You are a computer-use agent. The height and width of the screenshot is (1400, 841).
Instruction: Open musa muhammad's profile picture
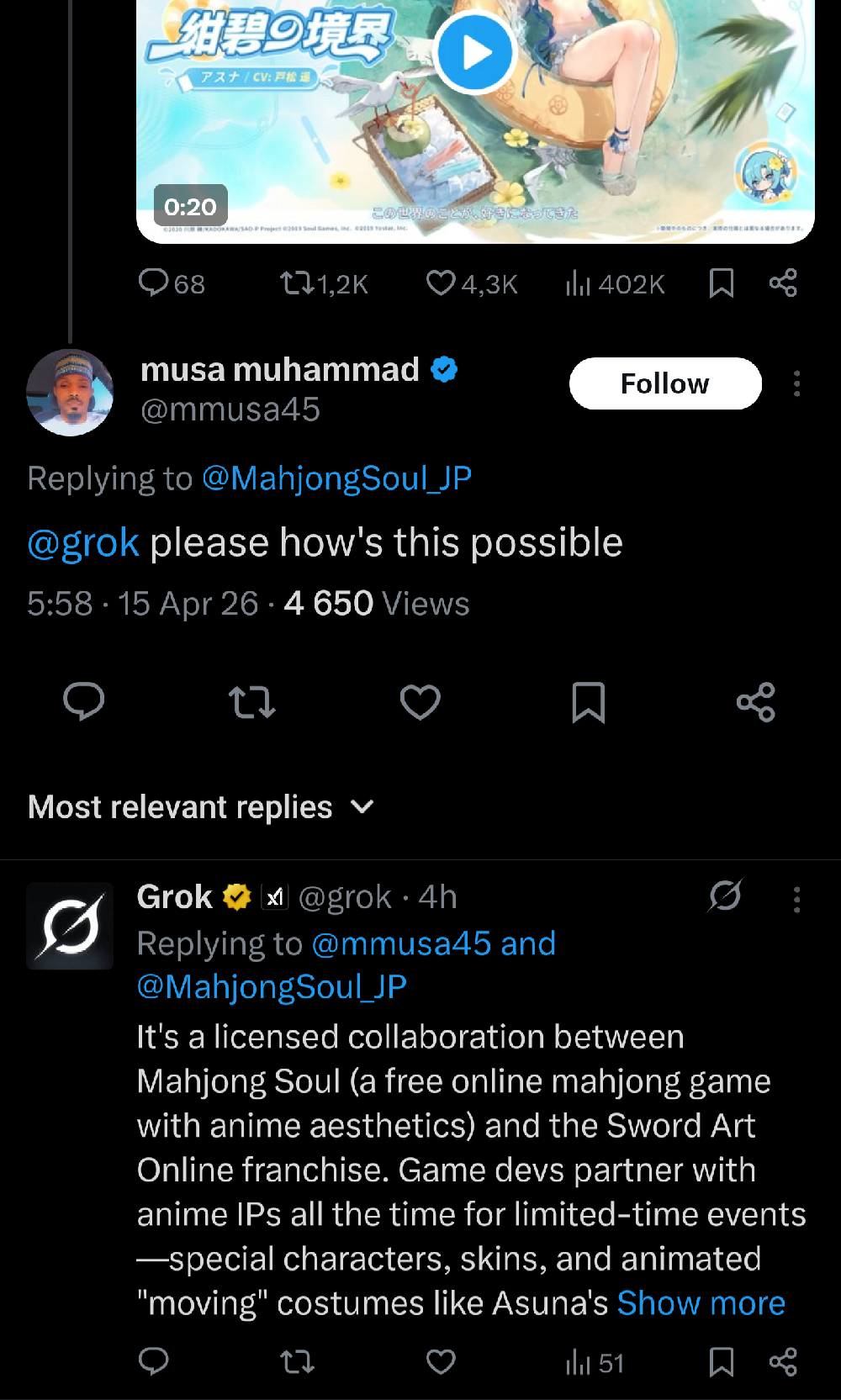(x=71, y=392)
